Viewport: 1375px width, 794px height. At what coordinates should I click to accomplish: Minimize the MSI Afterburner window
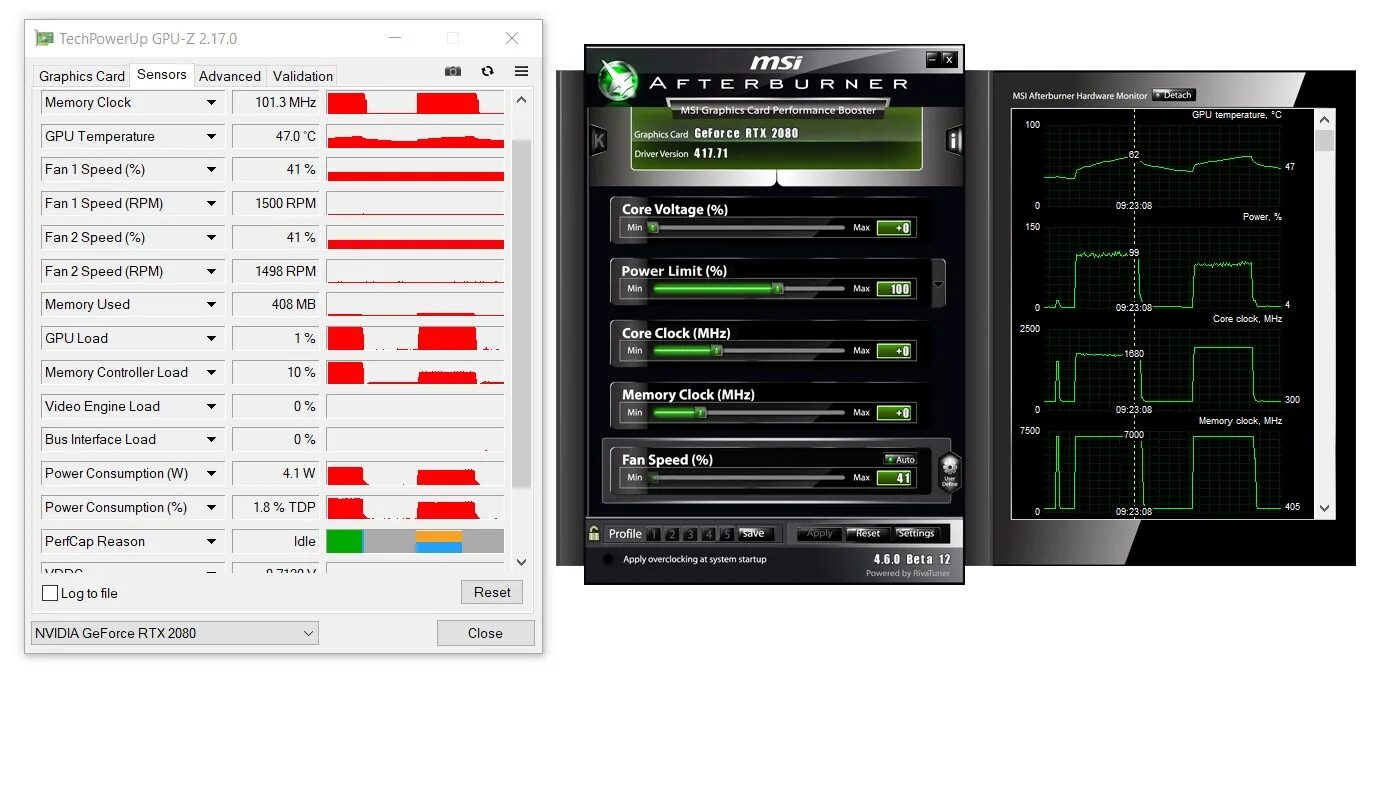click(933, 59)
